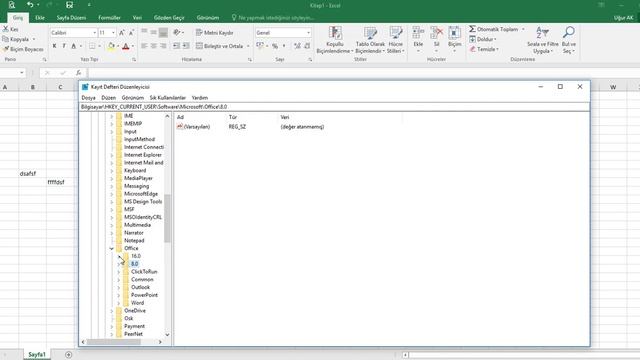The image size is (640, 360).
Task: Decrease font size with smaller A icon
Action: (x=131, y=33)
